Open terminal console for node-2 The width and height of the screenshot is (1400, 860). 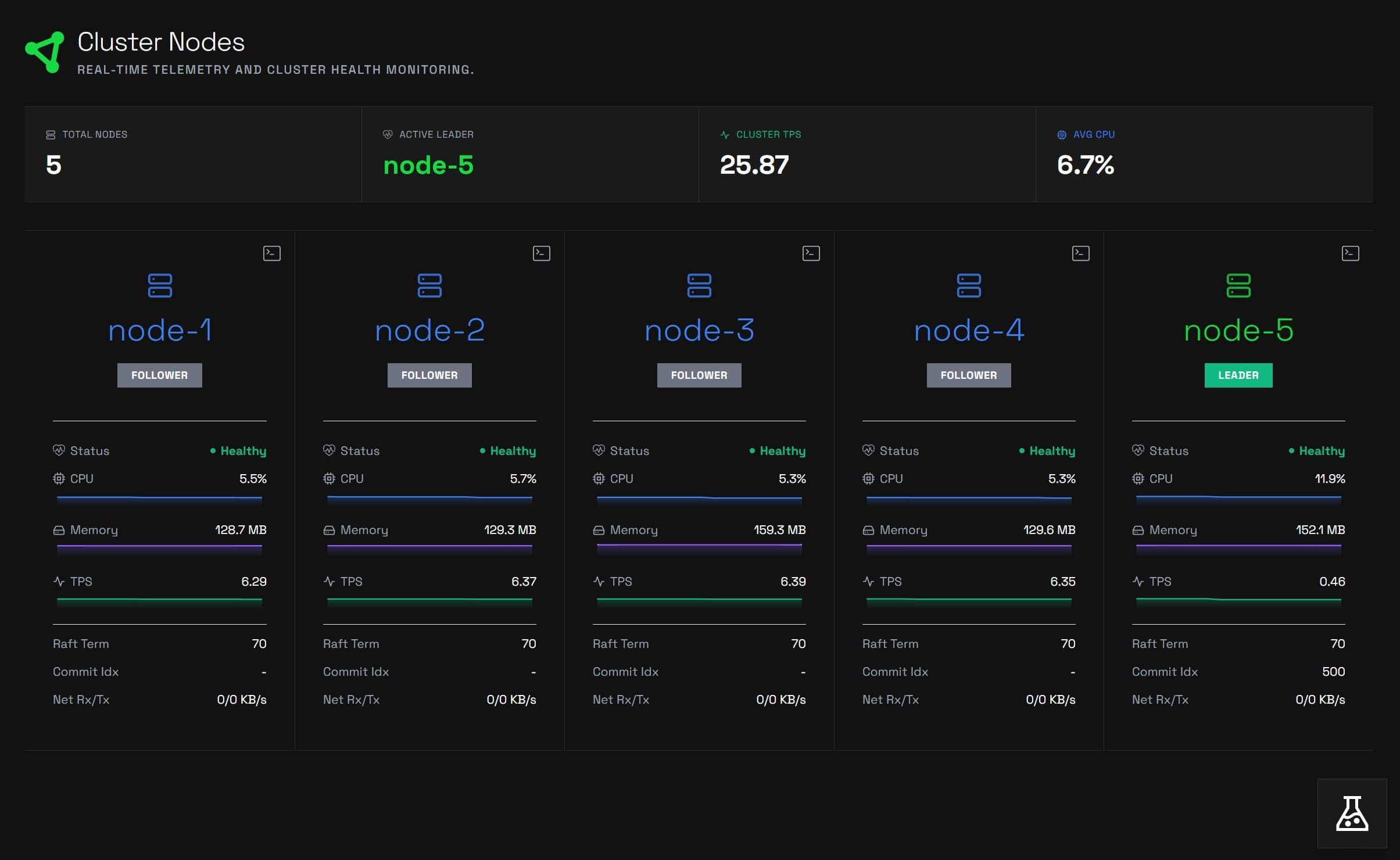click(x=542, y=253)
